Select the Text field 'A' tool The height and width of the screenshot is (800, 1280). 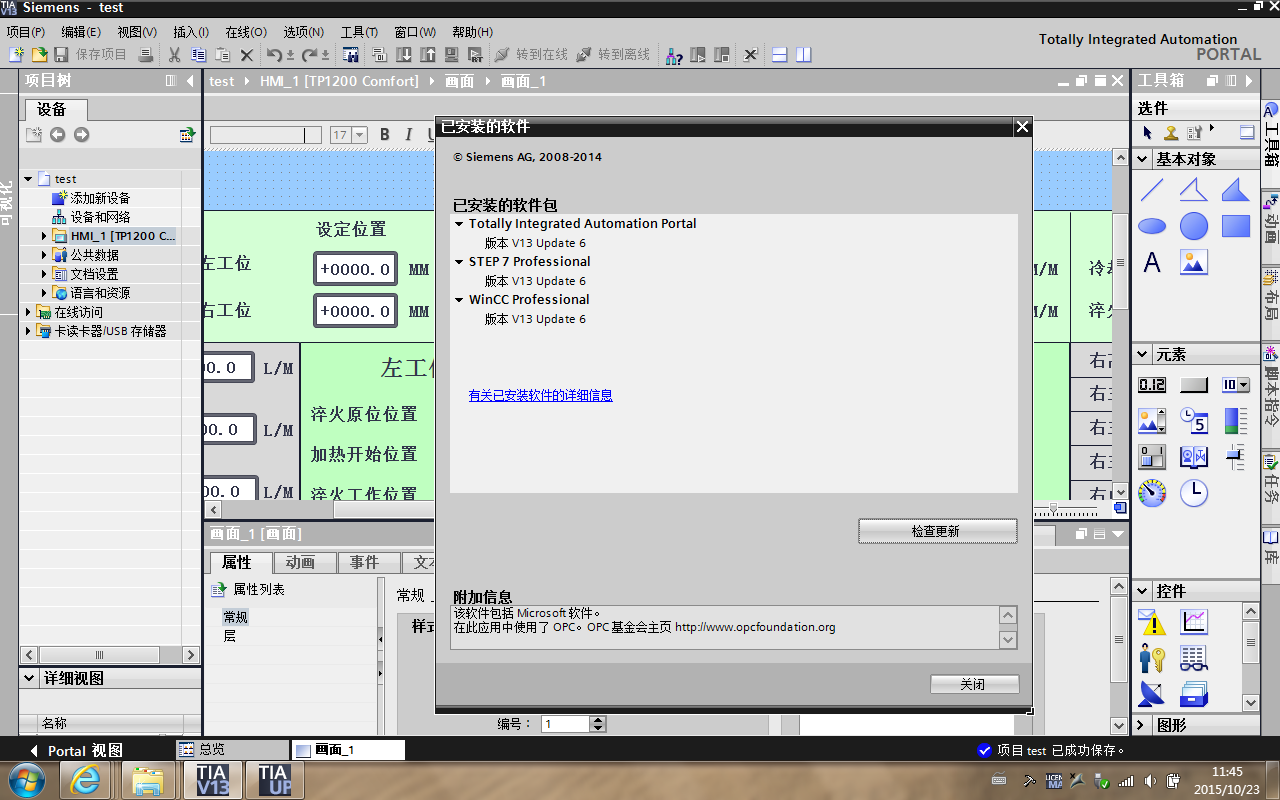[1152, 262]
